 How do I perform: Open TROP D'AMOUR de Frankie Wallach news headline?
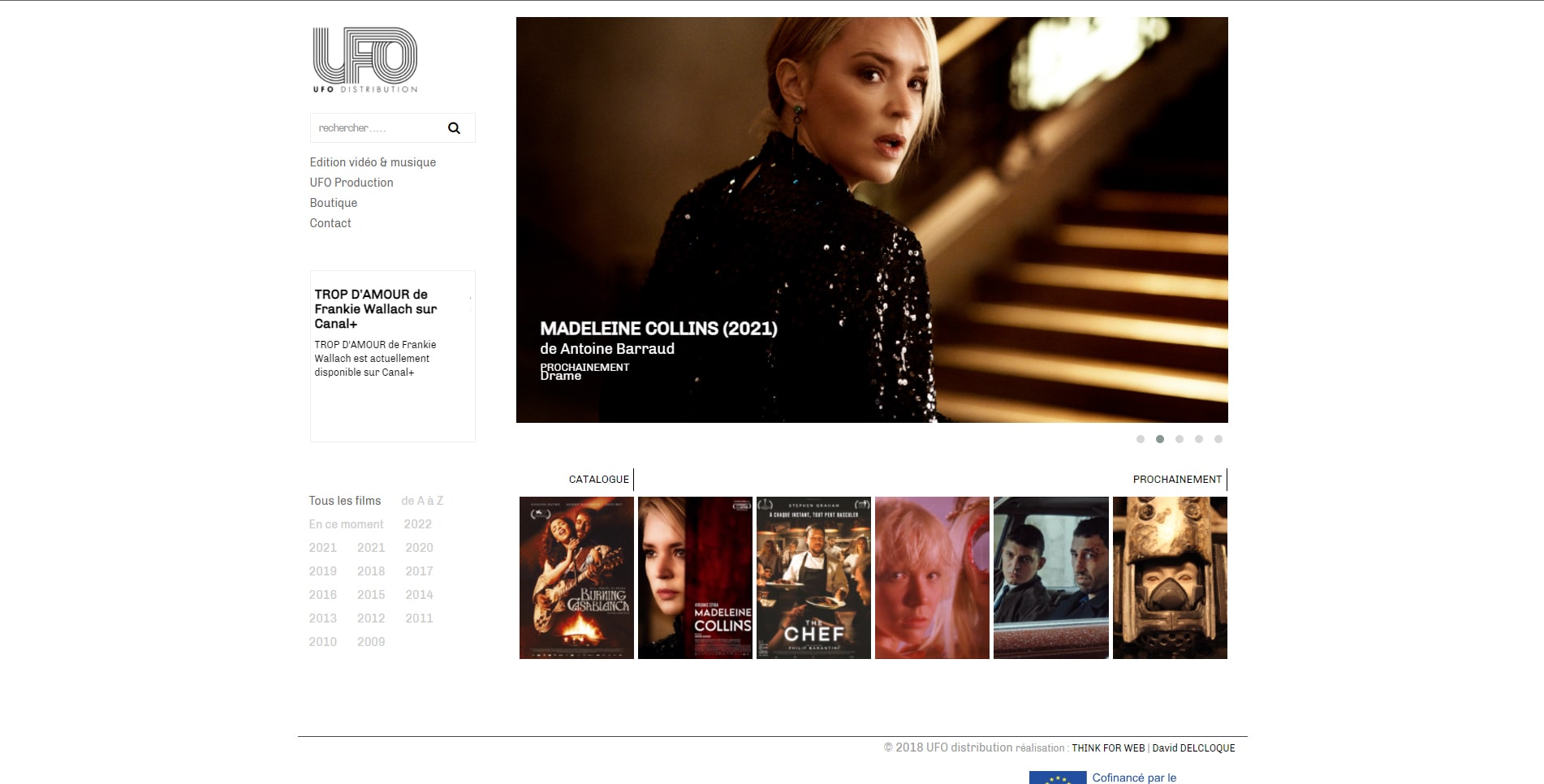[x=376, y=308]
